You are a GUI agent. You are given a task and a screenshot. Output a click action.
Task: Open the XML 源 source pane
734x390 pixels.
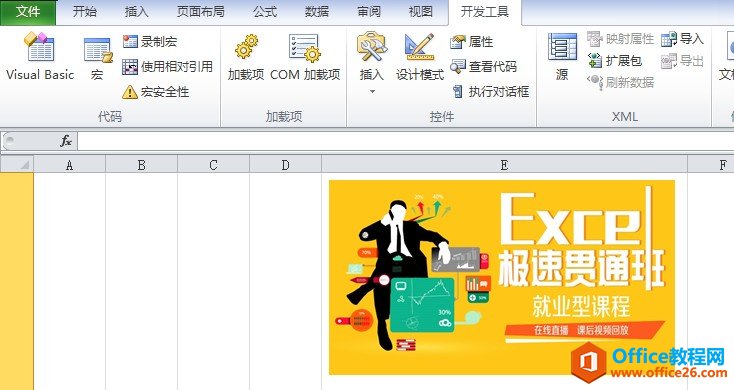[562, 57]
